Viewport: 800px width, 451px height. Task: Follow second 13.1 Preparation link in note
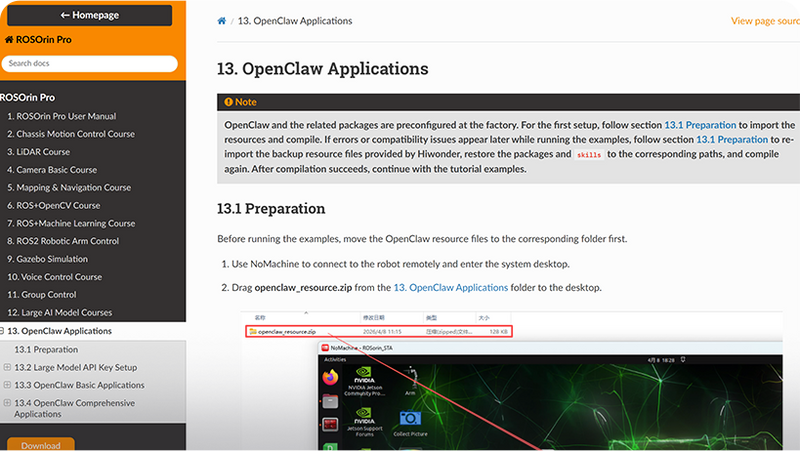coord(732,139)
